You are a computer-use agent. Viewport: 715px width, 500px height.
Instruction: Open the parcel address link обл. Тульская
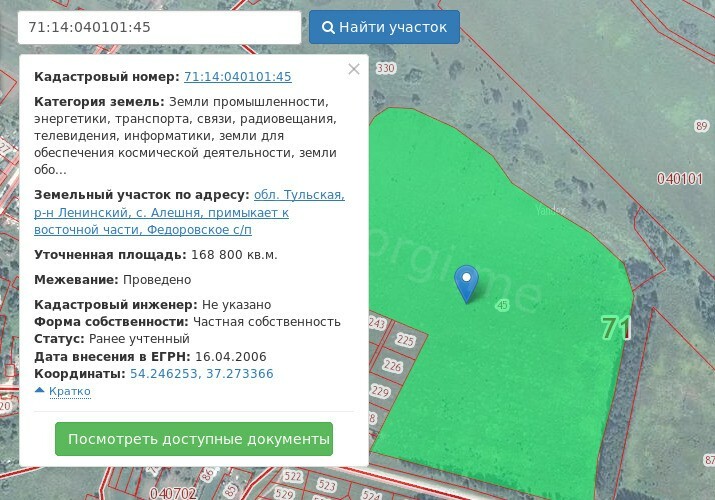(x=299, y=195)
